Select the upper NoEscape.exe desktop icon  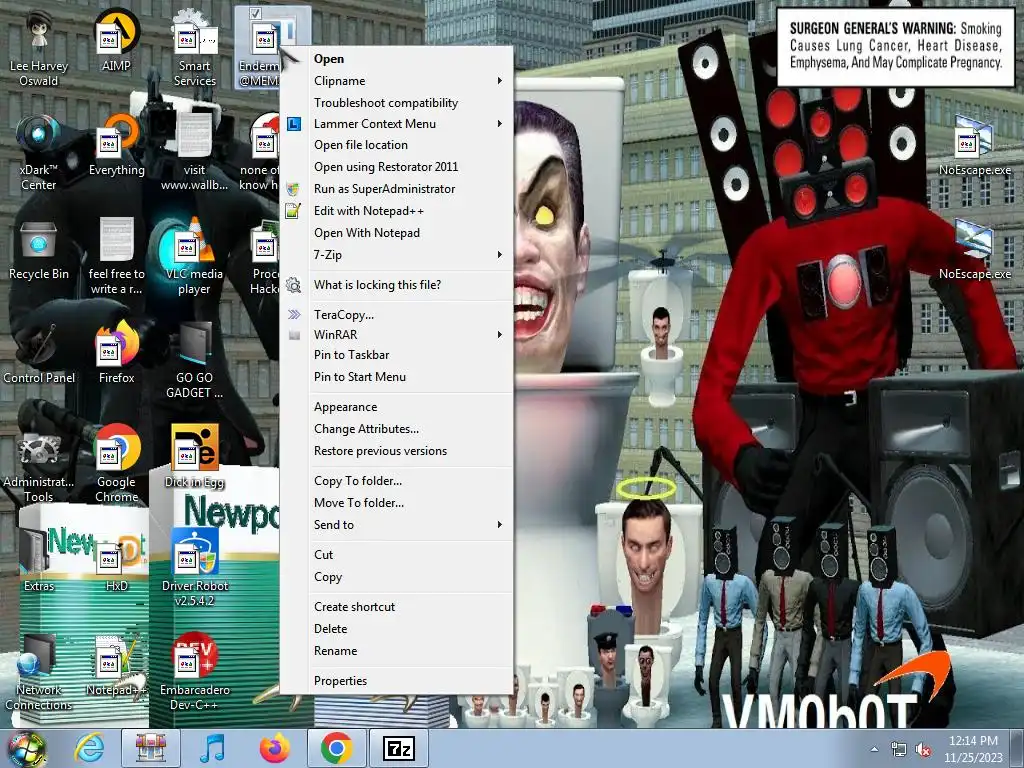[974, 146]
